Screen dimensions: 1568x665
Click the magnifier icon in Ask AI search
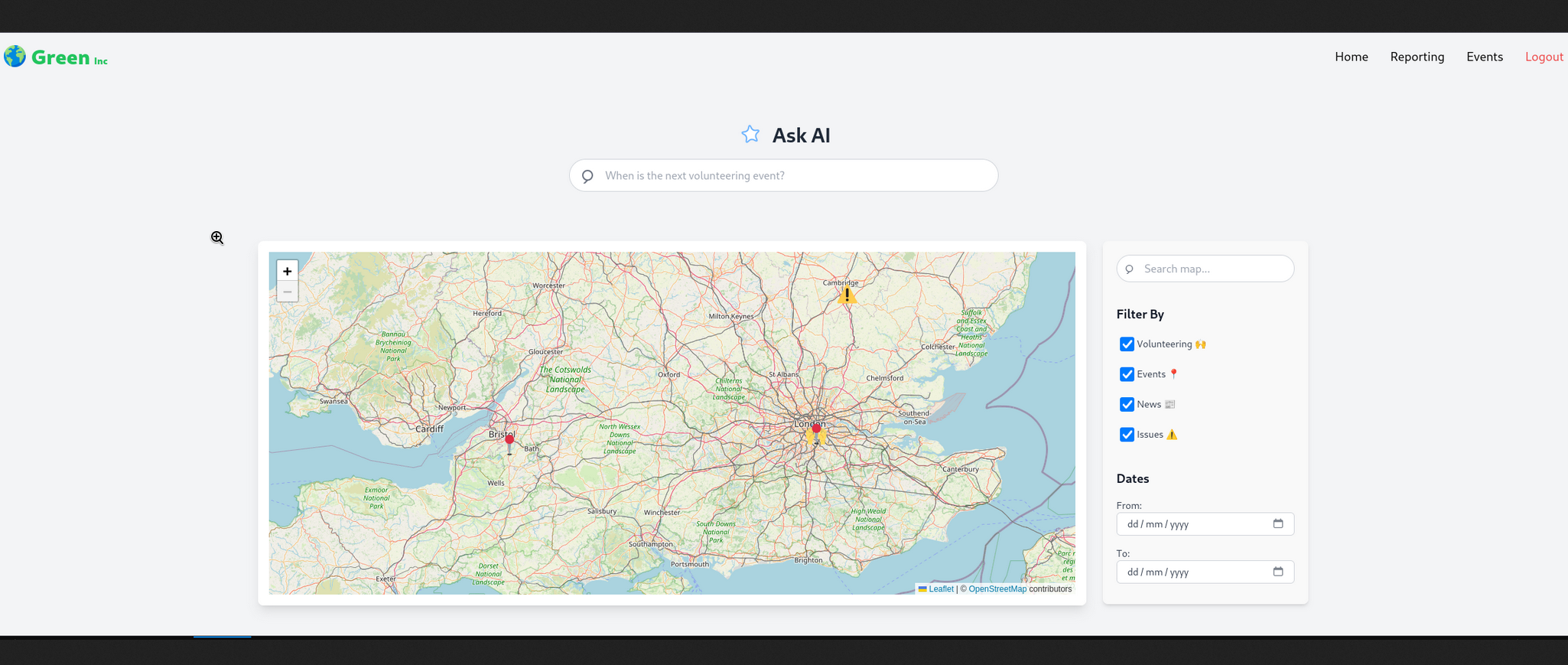coord(587,176)
